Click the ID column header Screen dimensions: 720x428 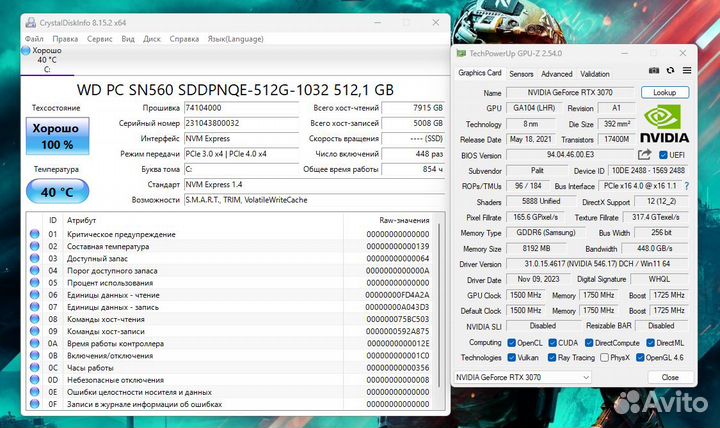(x=53, y=220)
